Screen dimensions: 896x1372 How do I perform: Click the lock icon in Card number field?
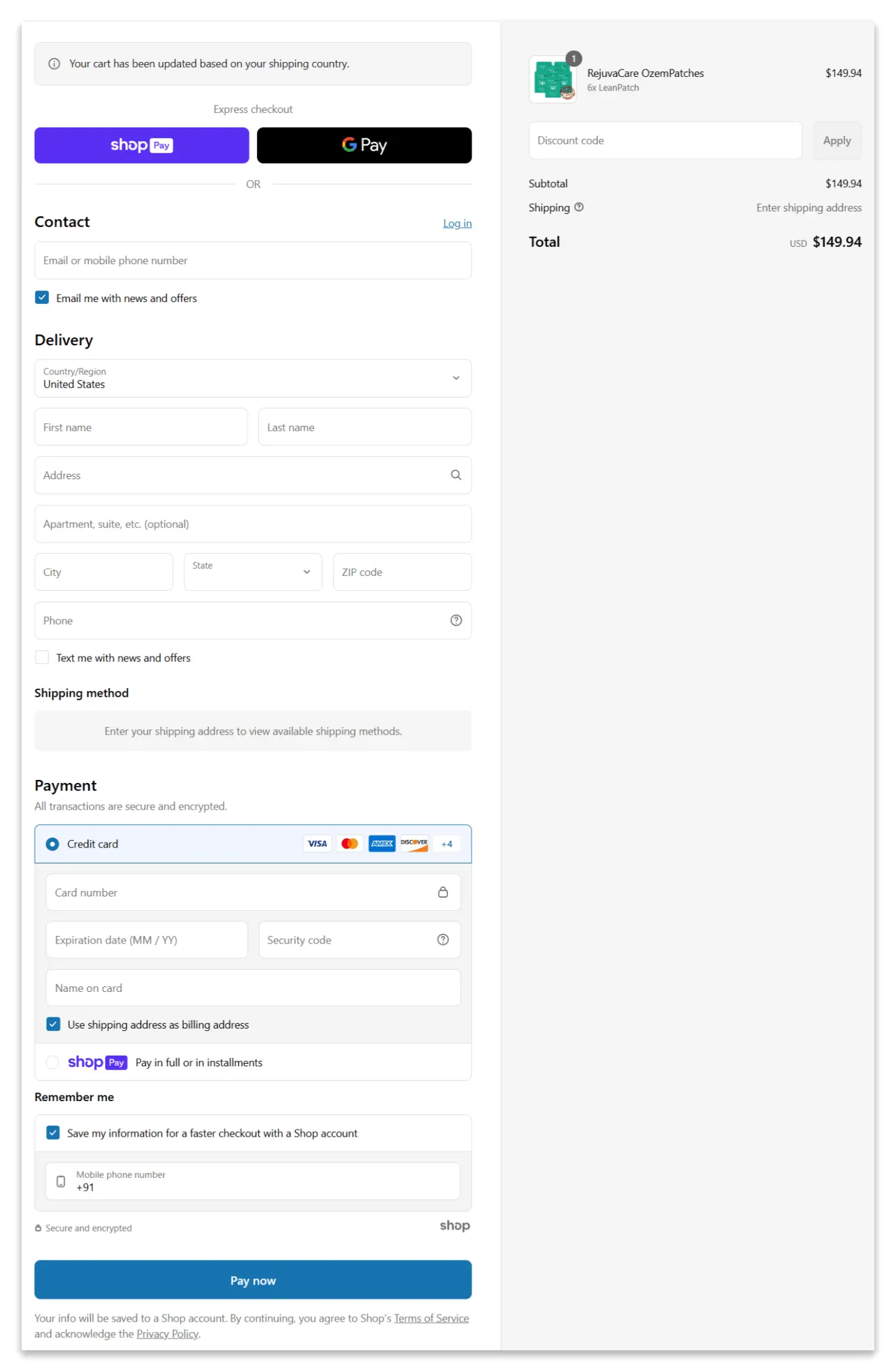[443, 892]
